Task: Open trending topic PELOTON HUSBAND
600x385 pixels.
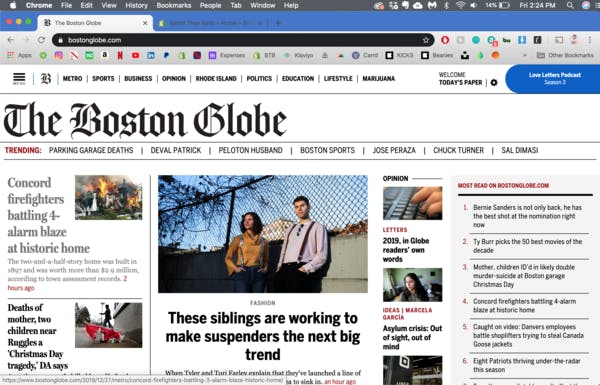Action: point(251,150)
